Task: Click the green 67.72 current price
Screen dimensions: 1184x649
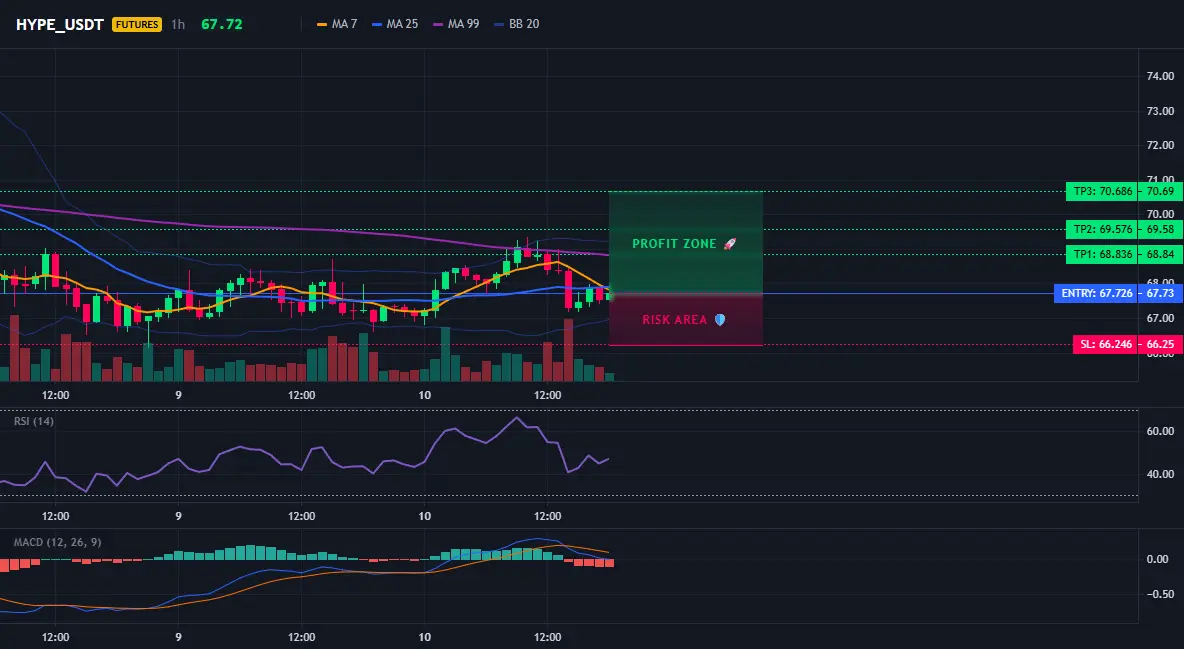Action: [x=222, y=24]
